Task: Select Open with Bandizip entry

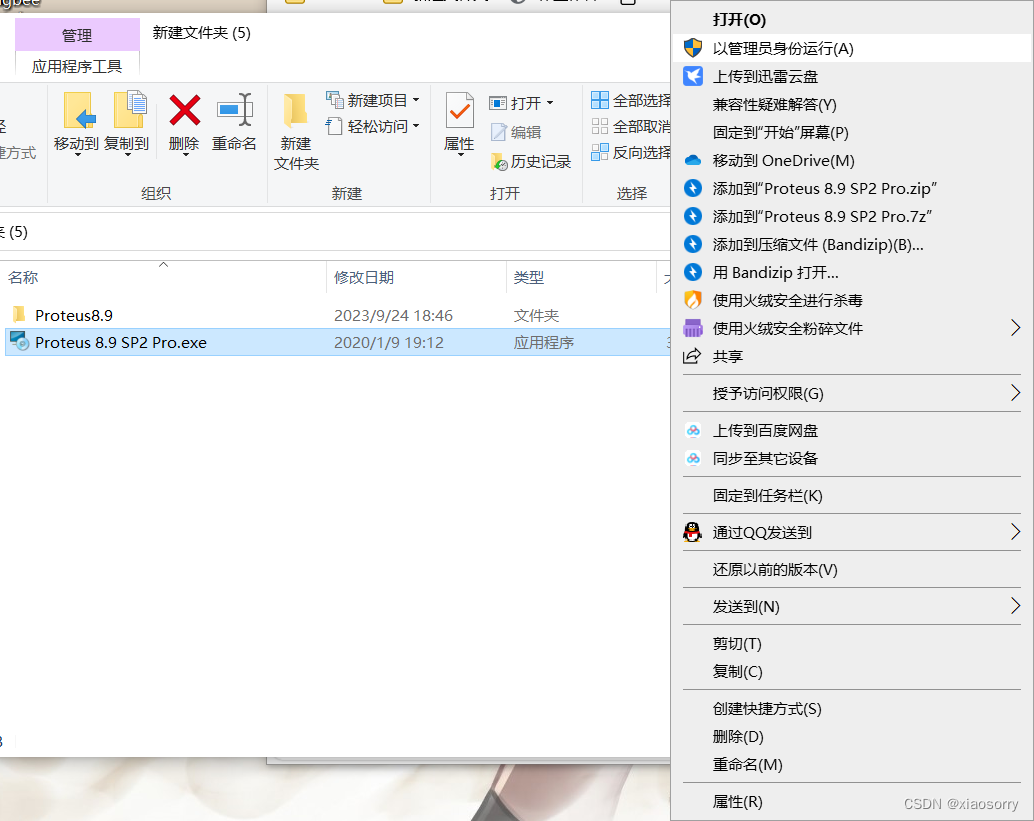Action: (x=852, y=272)
